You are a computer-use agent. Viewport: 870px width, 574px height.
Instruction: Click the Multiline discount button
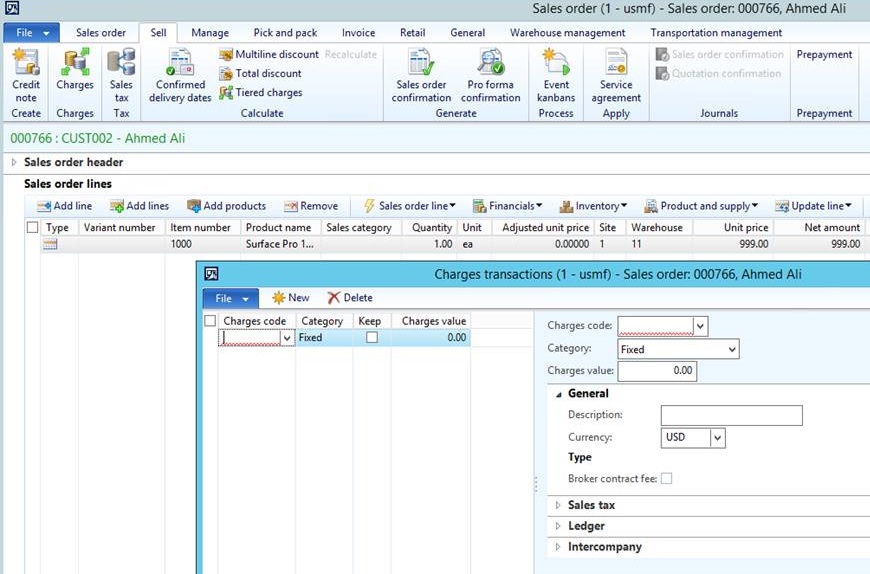point(269,54)
